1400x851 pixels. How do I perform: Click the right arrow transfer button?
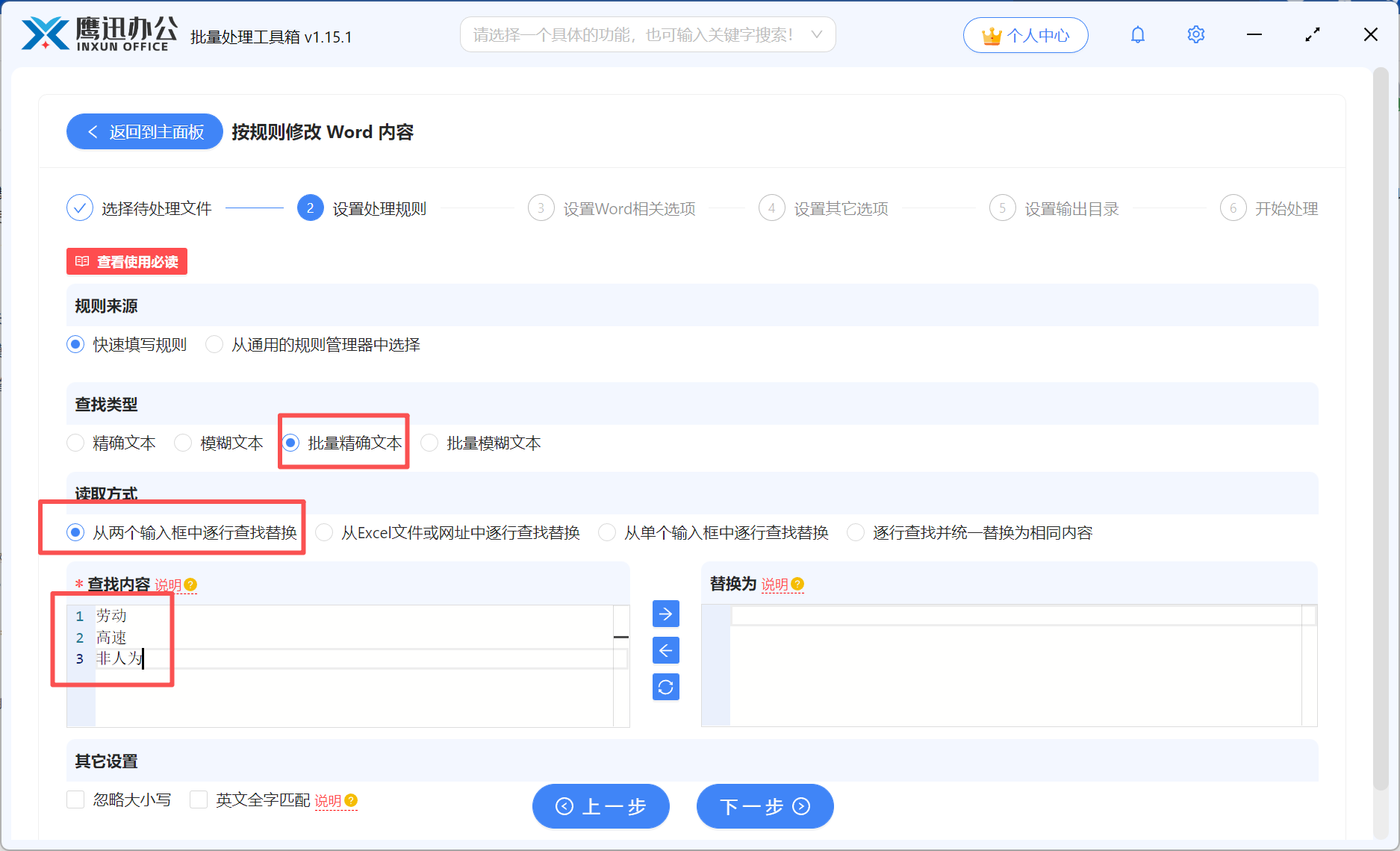pos(666,614)
